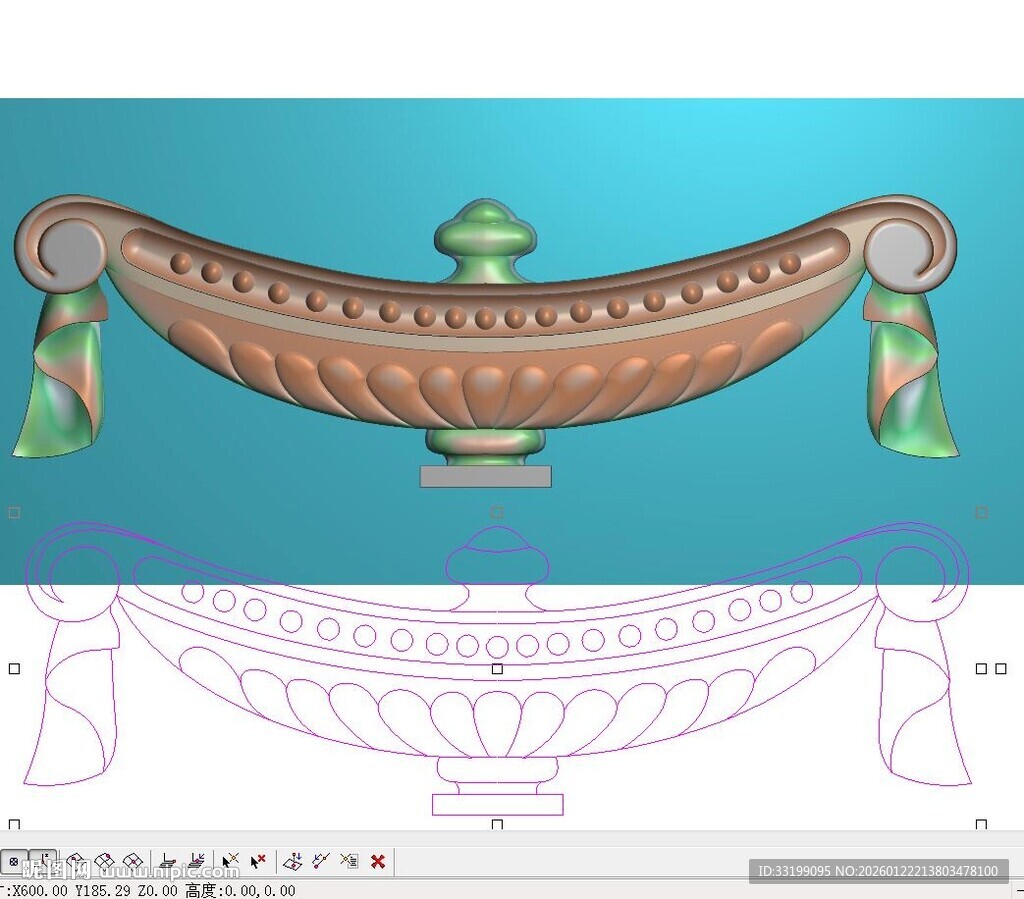The image size is (1024, 899).
Task: Click the top-center selection handle of outline
Action: pos(497,512)
